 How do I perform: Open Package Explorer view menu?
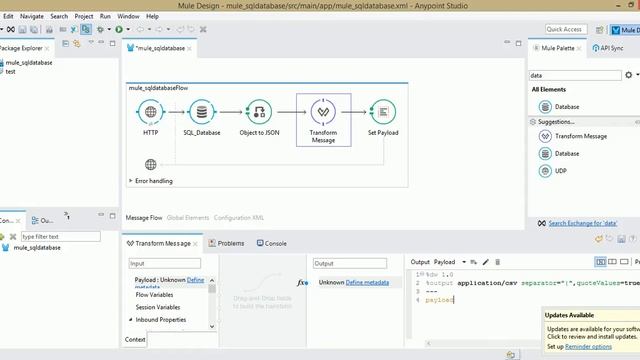pos(91,42)
